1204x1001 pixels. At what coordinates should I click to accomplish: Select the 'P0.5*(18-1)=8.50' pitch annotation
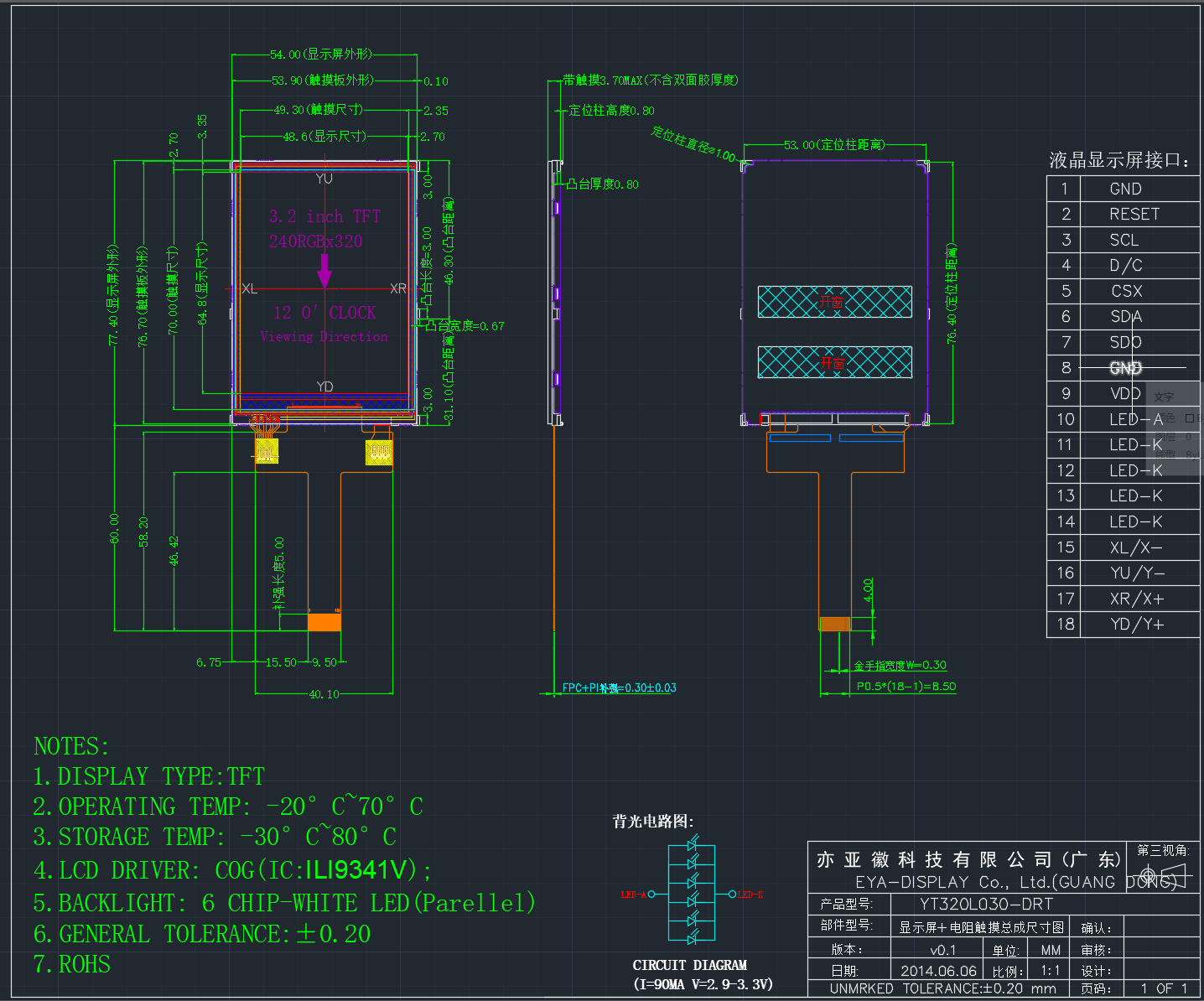point(906,687)
